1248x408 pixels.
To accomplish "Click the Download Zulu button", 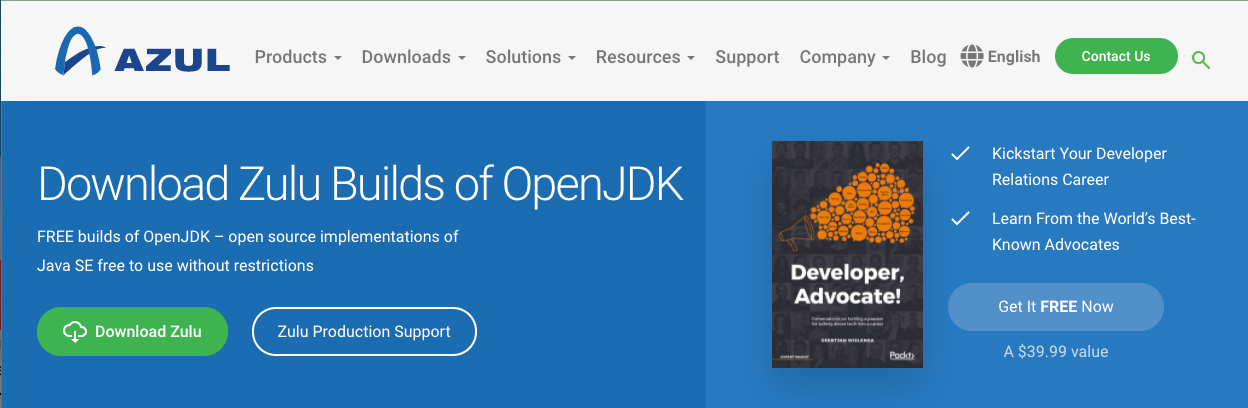I will (132, 331).
